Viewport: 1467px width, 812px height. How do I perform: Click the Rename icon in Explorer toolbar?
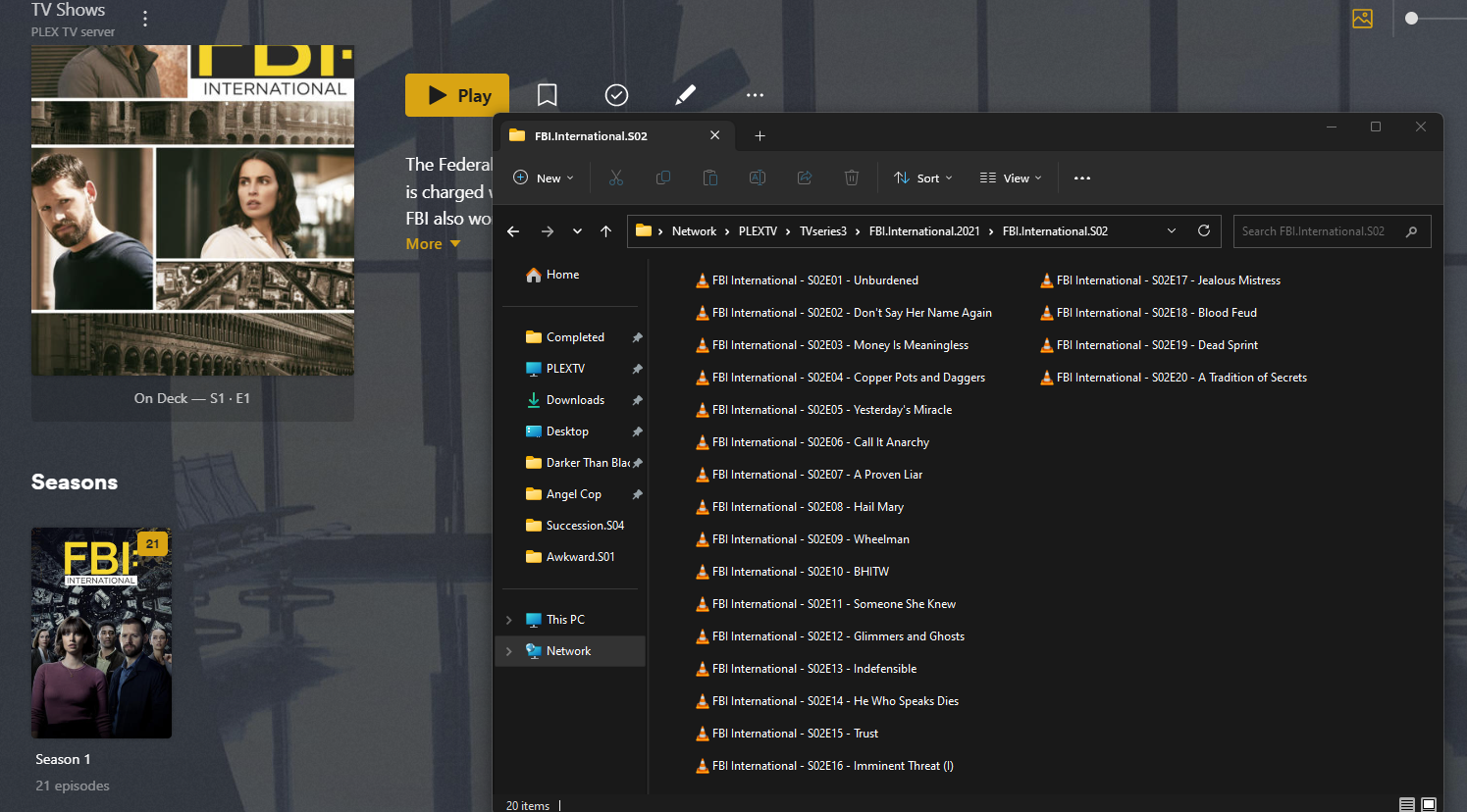click(x=758, y=178)
